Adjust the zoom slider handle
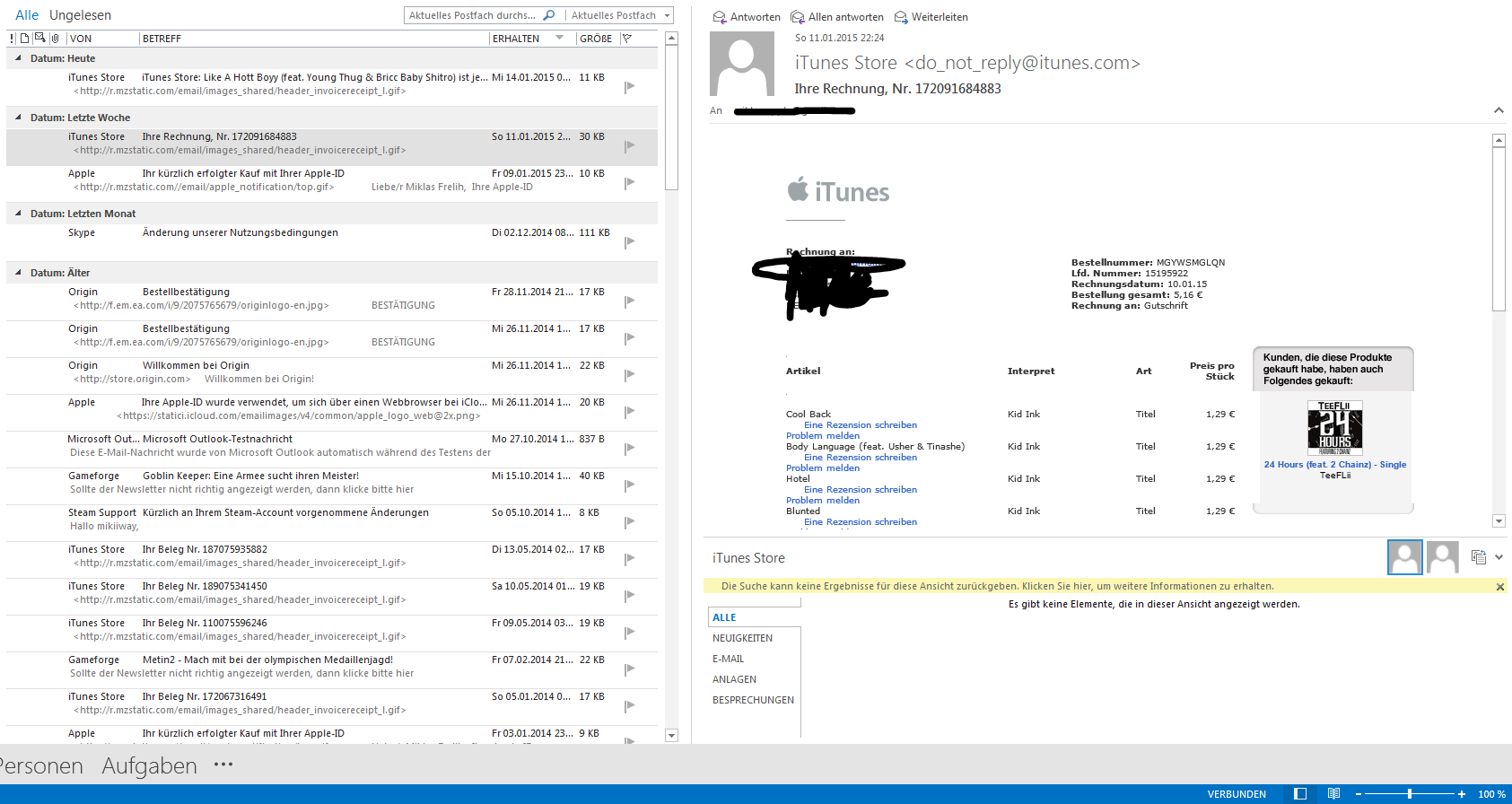The height and width of the screenshot is (804, 1512). click(1410, 794)
